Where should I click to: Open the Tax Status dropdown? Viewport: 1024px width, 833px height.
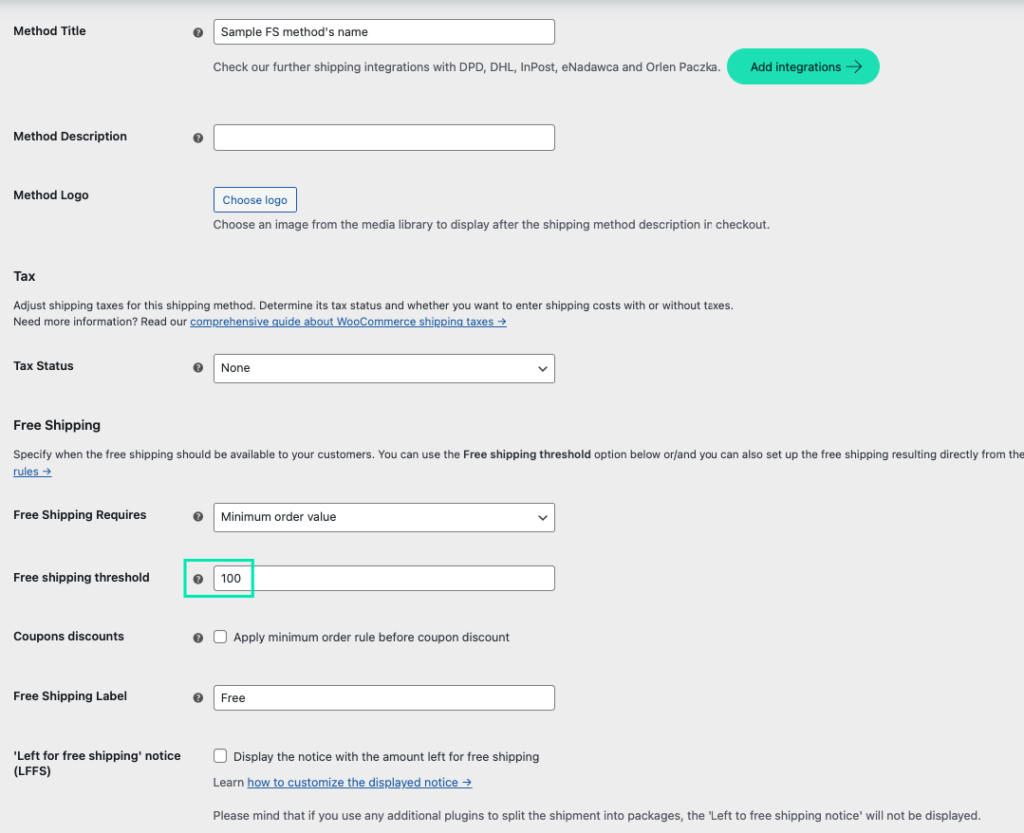[x=384, y=368]
